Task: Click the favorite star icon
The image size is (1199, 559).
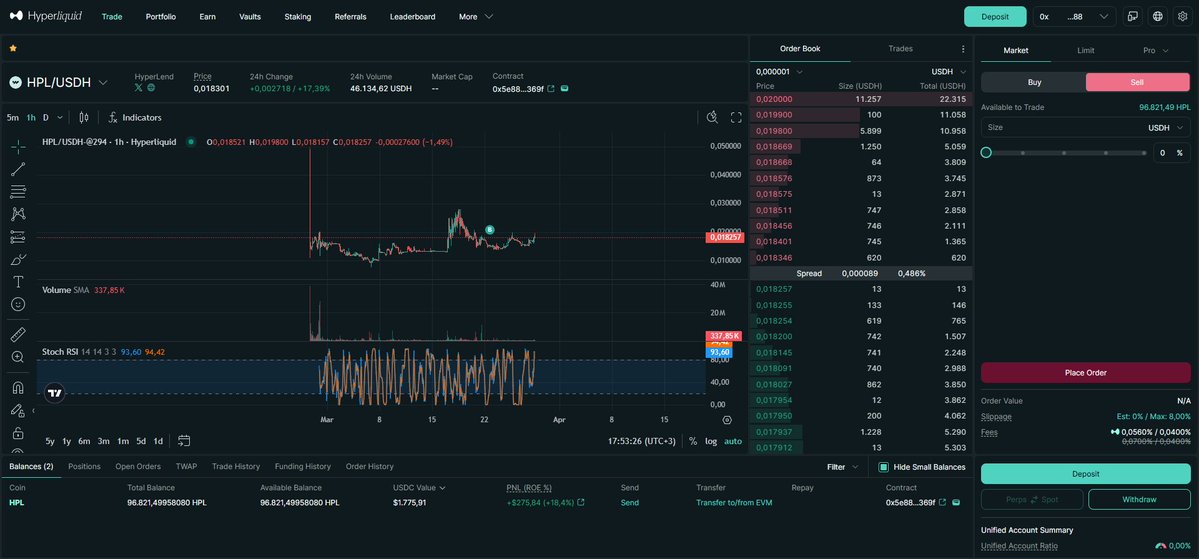Action: tap(13, 48)
